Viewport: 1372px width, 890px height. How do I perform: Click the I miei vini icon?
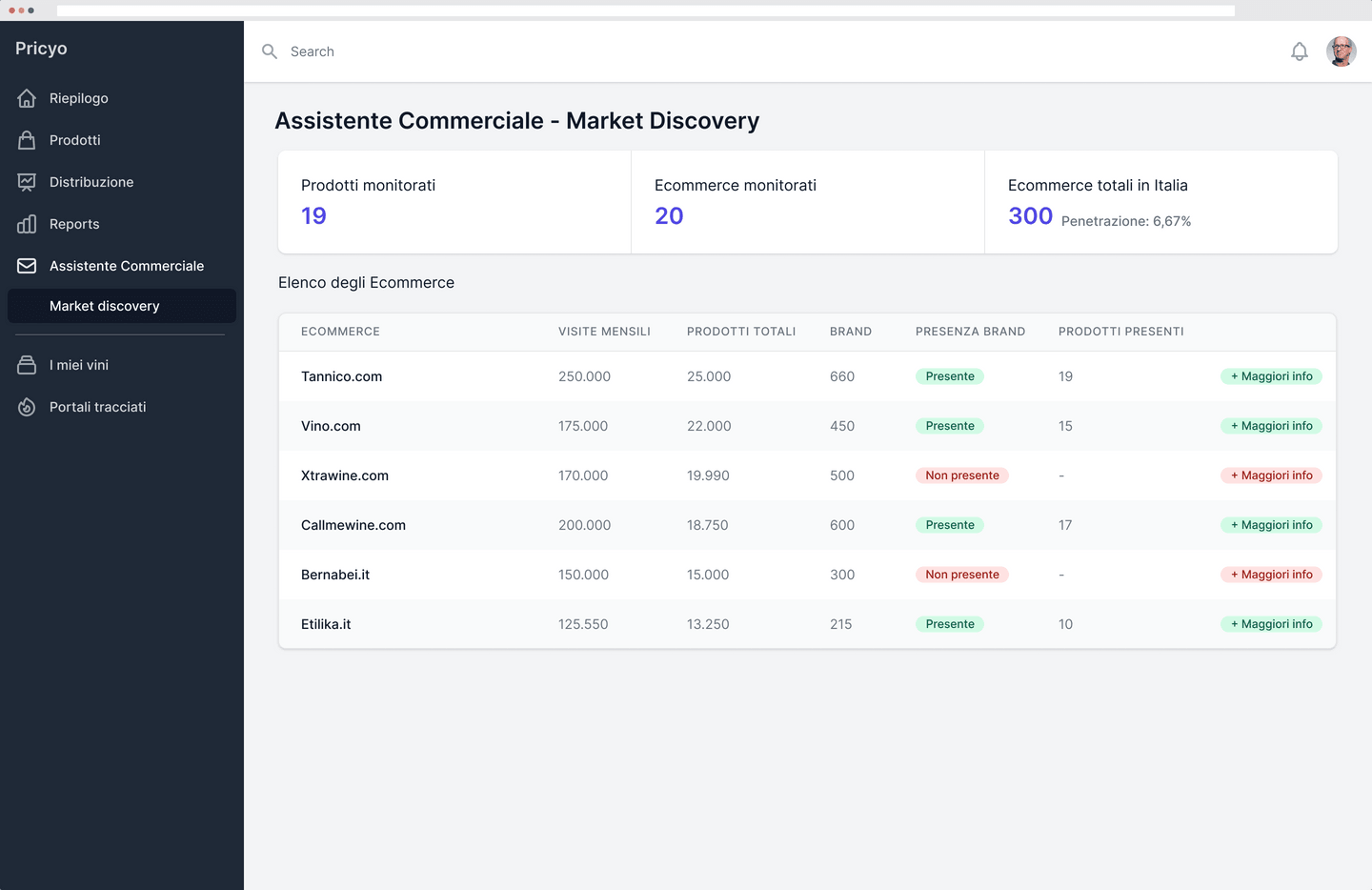(27, 365)
